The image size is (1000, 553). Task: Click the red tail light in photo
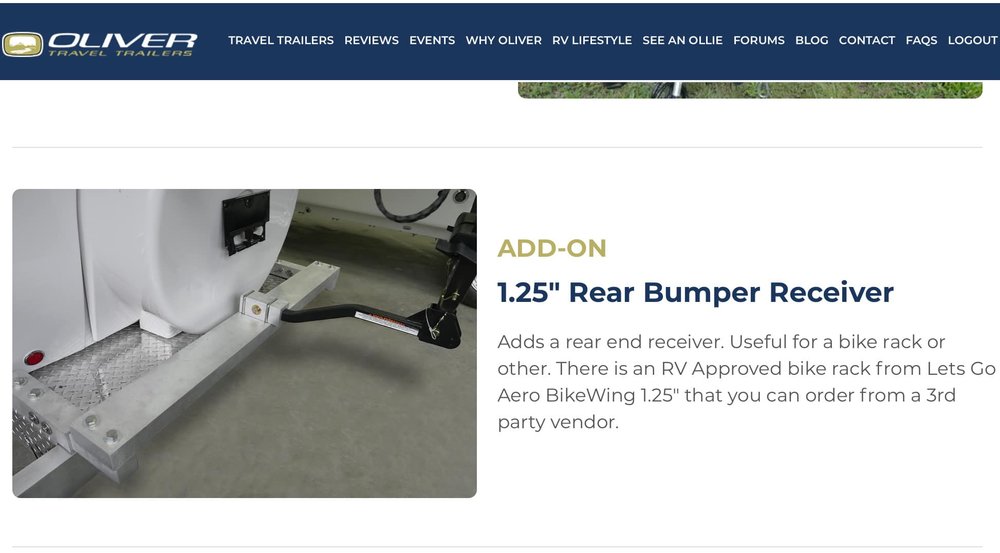coord(34,357)
